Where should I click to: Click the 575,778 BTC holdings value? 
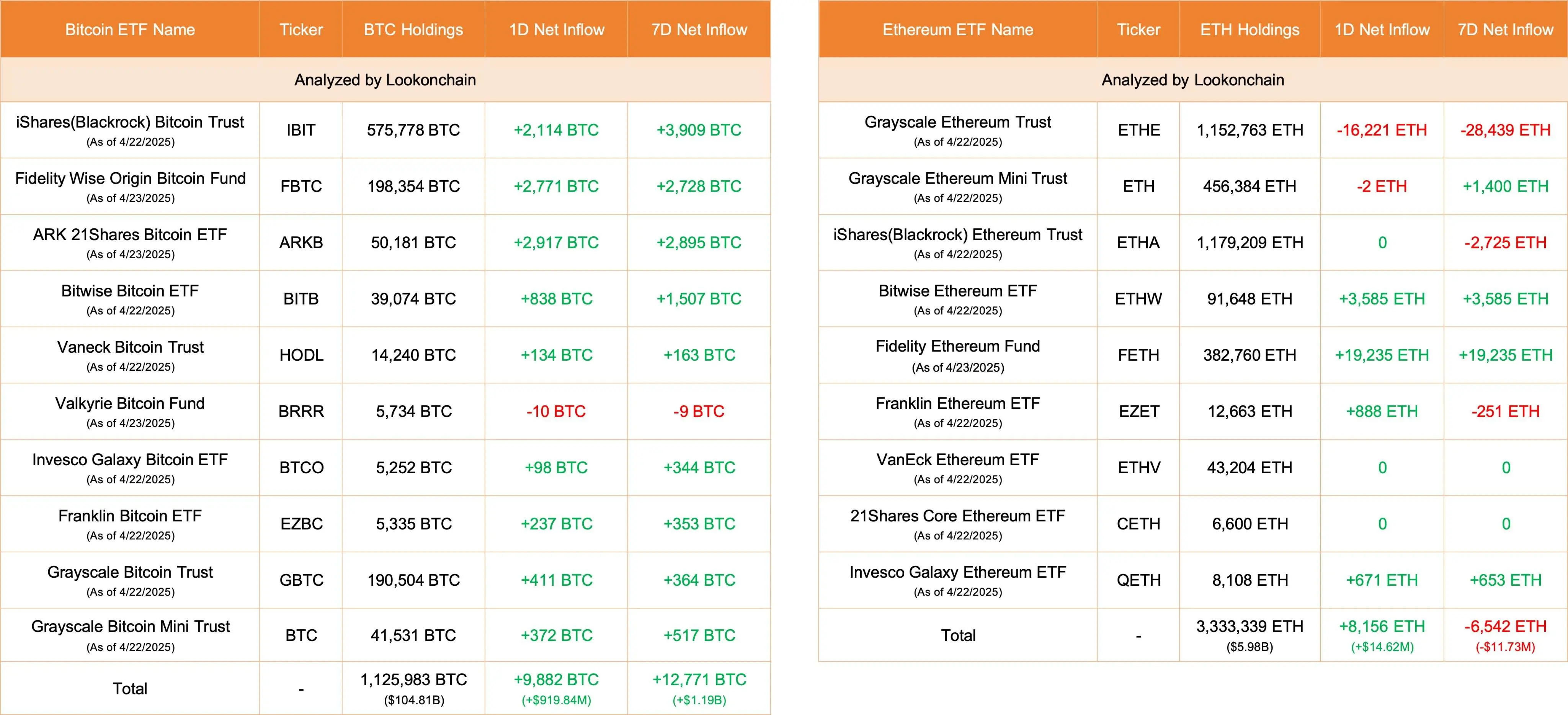(x=413, y=130)
